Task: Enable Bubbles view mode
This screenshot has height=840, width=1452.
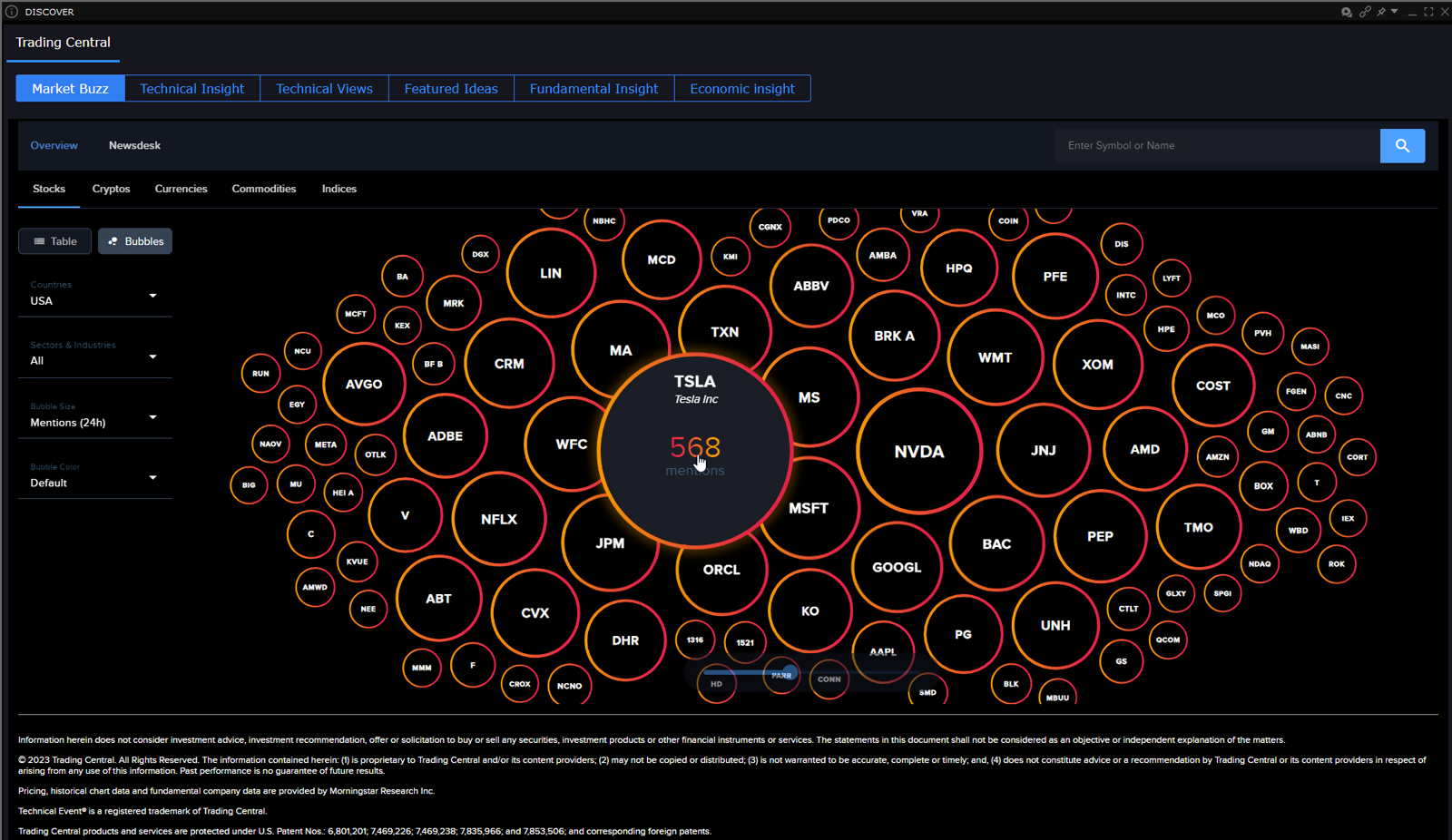Action: tap(134, 241)
